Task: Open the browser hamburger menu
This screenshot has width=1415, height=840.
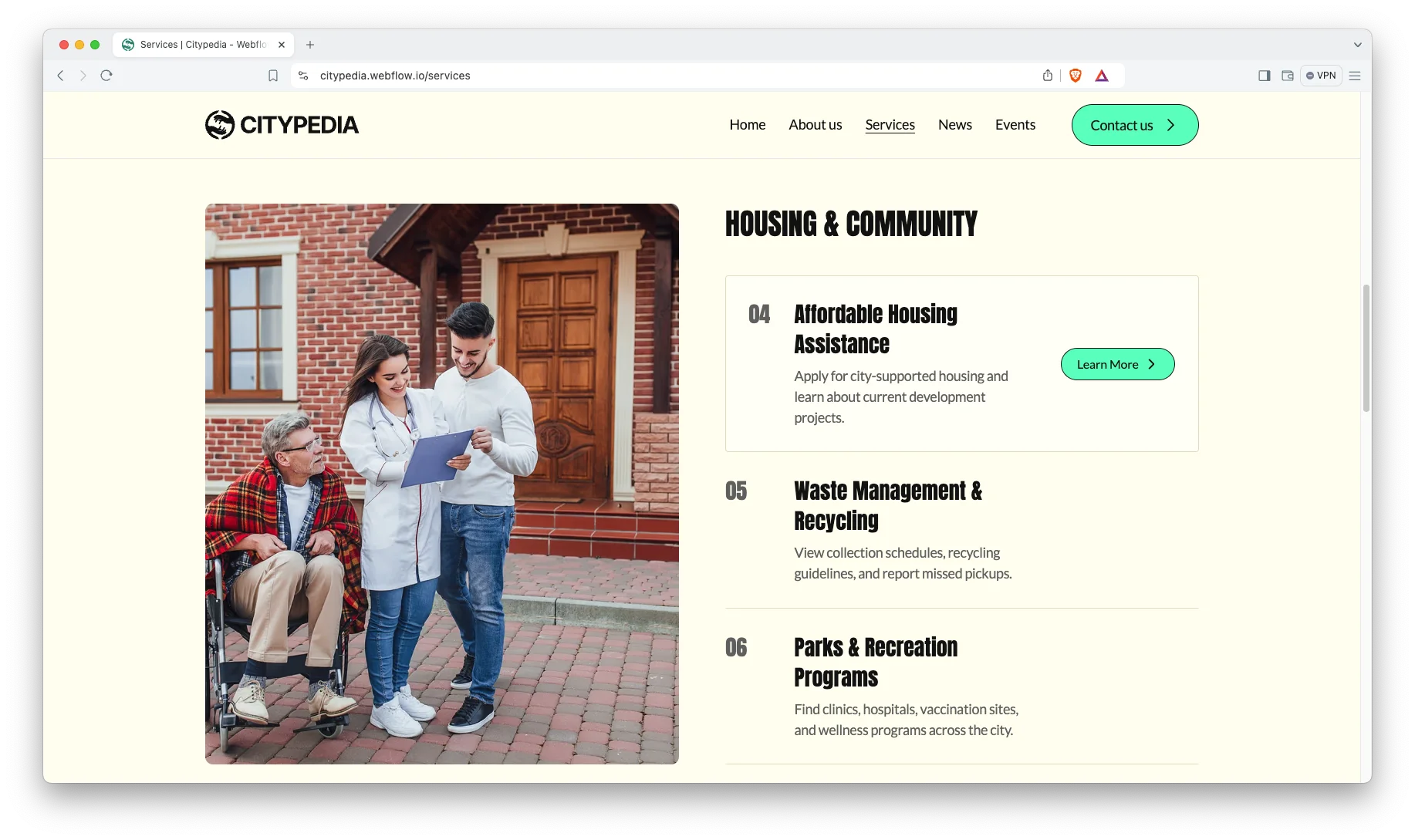Action: pos(1355,76)
